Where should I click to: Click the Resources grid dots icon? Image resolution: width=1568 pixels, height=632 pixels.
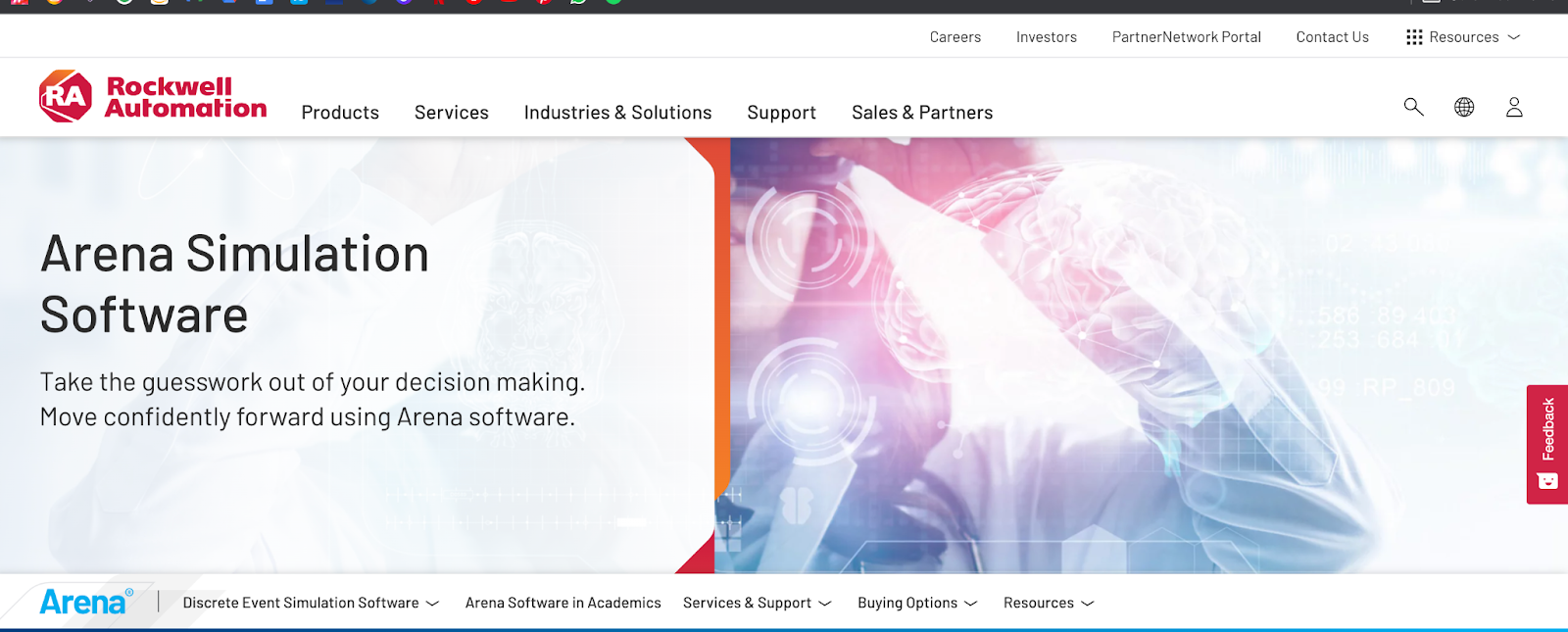click(x=1414, y=37)
